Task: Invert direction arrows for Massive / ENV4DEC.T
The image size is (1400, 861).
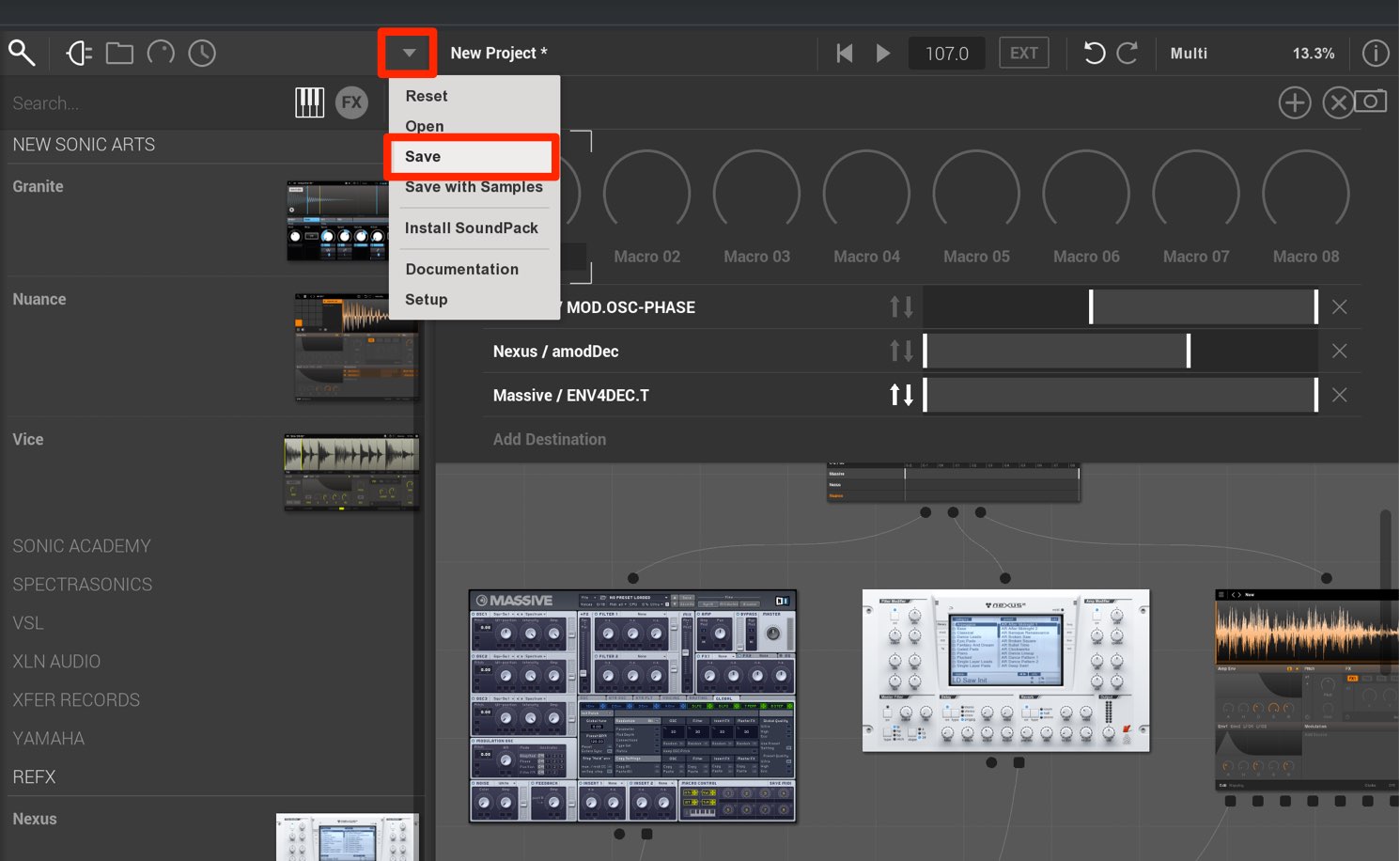Action: click(901, 395)
